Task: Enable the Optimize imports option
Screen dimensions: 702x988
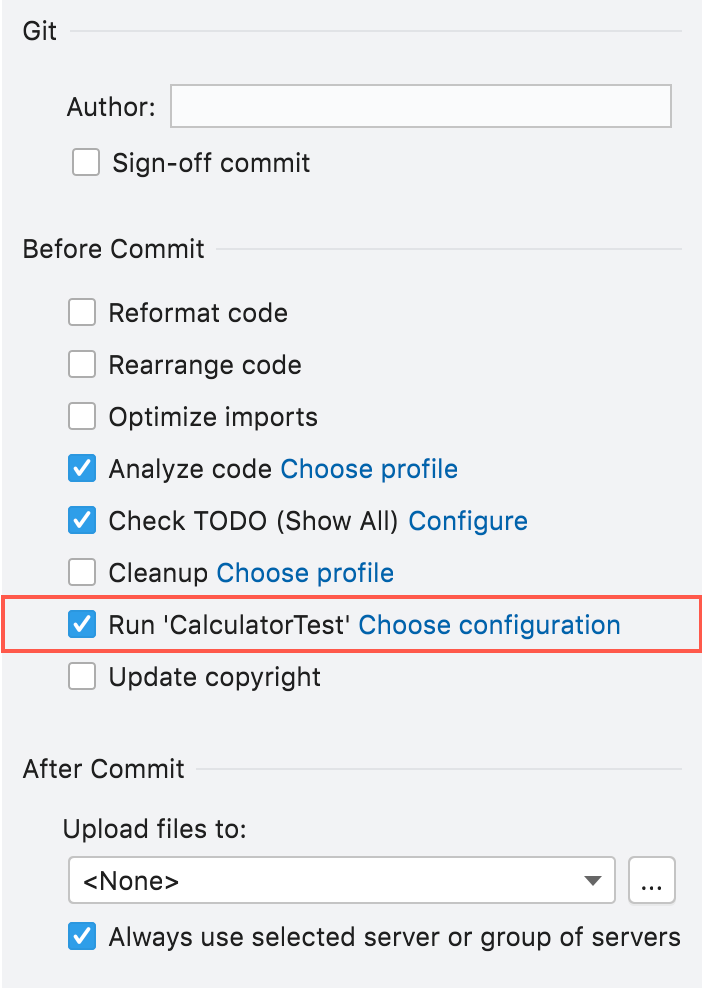Action: pyautogui.click(x=82, y=416)
